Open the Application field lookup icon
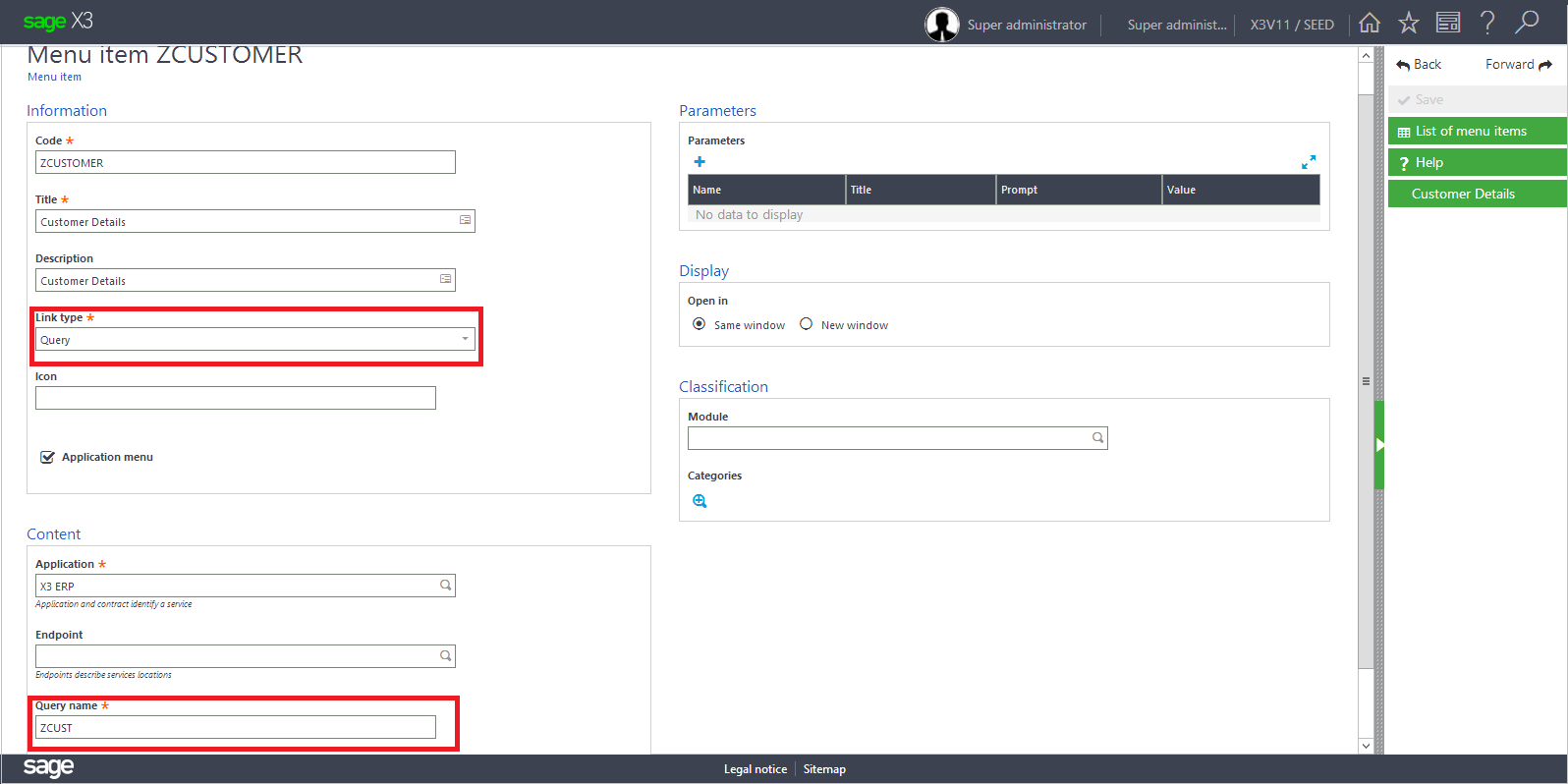Viewport: 1568px width, 784px height. 445,586
